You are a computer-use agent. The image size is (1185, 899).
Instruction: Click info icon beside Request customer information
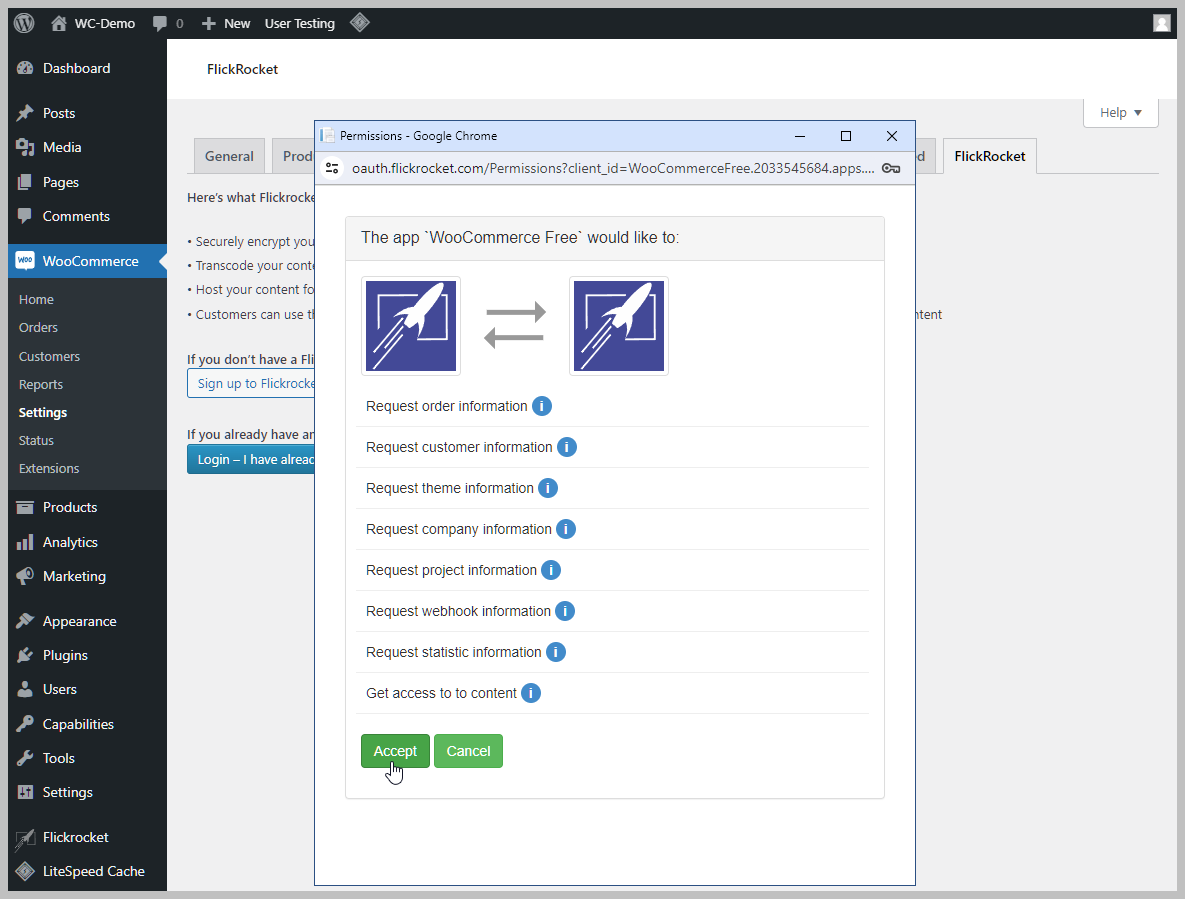566,447
